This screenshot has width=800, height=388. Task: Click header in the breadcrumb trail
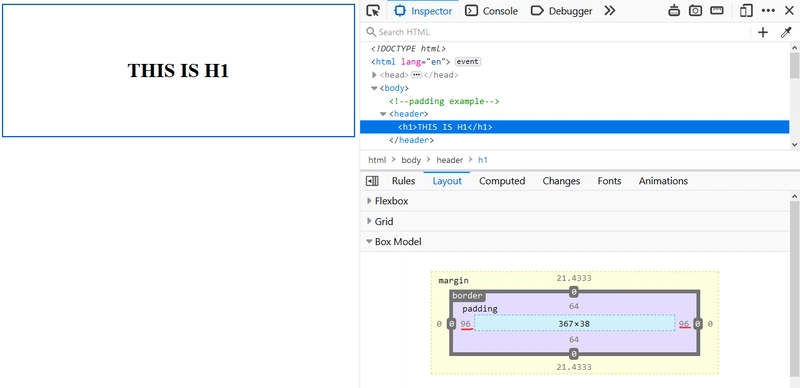[x=449, y=160]
